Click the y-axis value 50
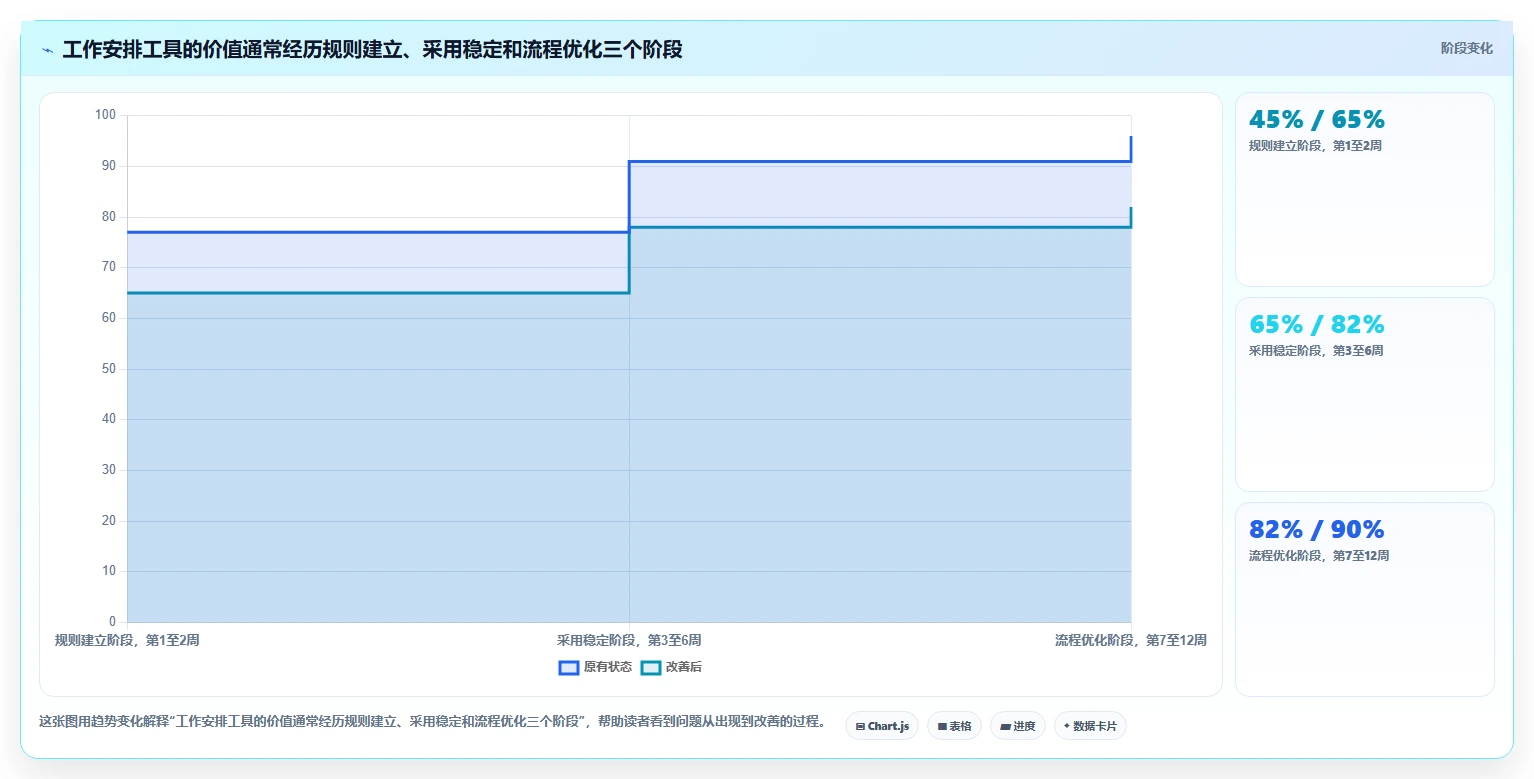The height and width of the screenshot is (779, 1534). pyautogui.click(x=109, y=369)
